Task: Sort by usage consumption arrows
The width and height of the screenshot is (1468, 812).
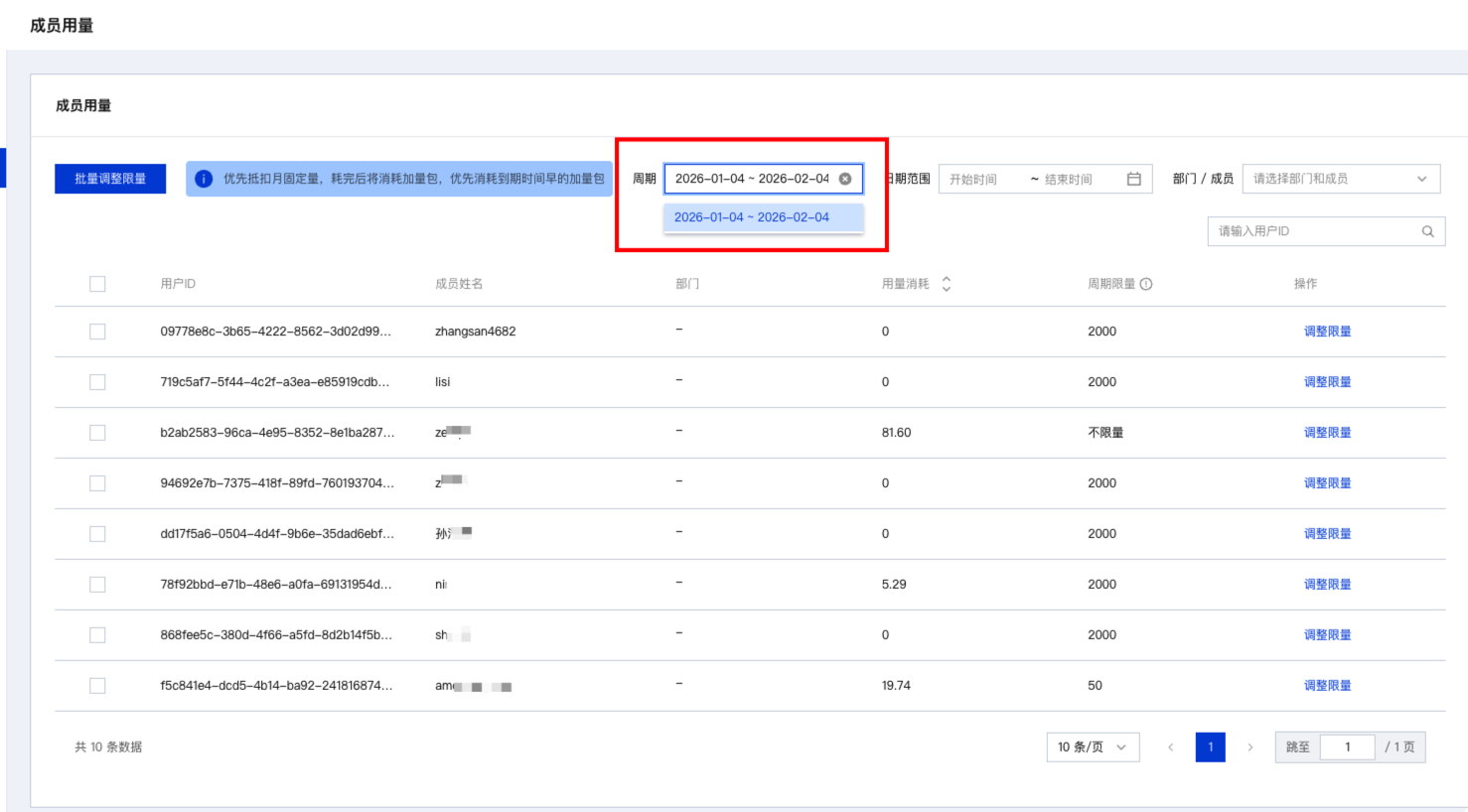Action: click(947, 284)
